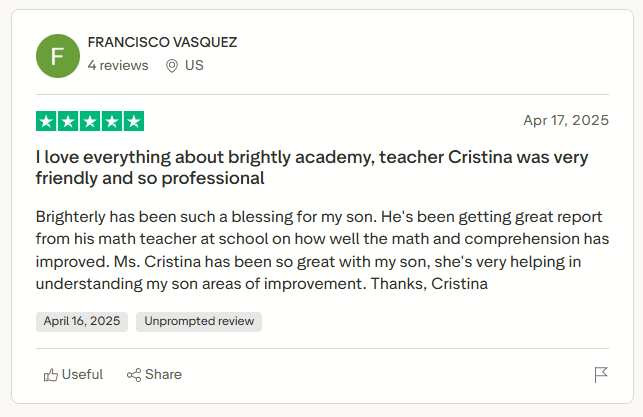Click the thumbs up icon
Viewport: 643px width, 417px height.
pos(51,375)
